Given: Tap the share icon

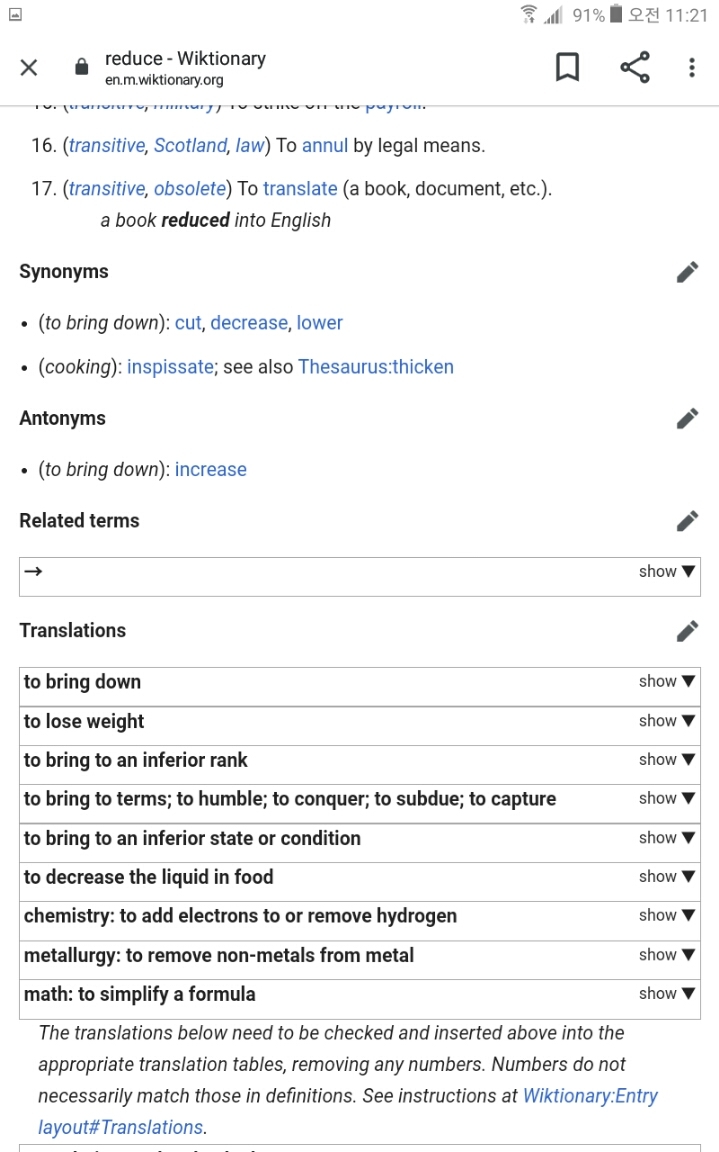Looking at the screenshot, I should coord(634,68).
